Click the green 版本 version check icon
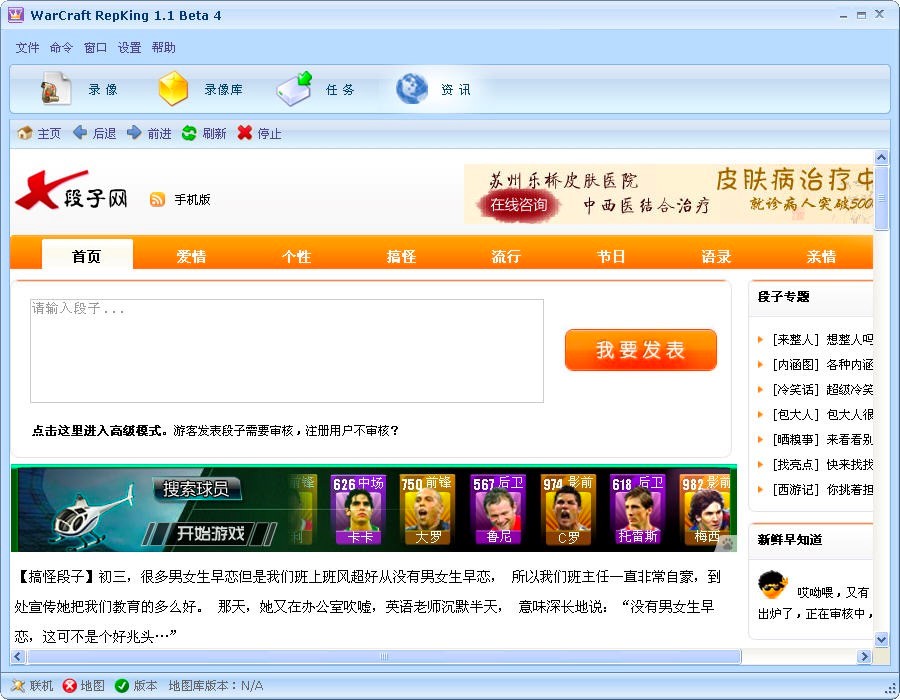Image resolution: width=900 pixels, height=700 pixels. [x=122, y=685]
